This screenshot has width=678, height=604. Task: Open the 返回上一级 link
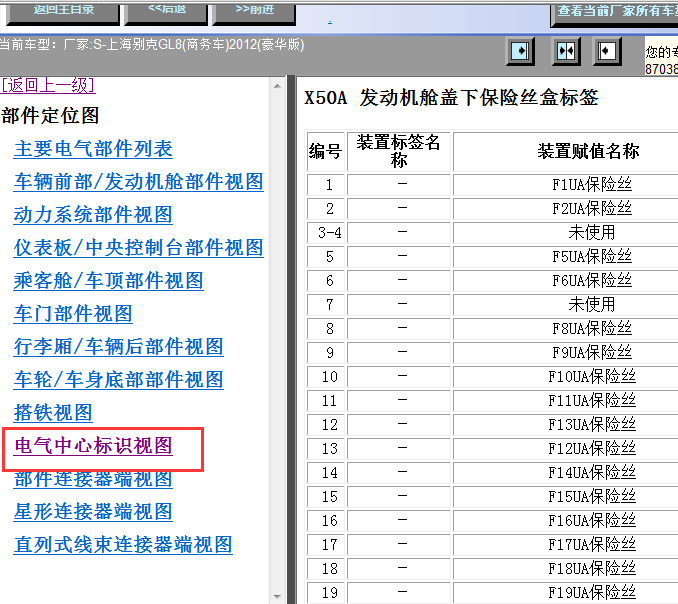[x=48, y=85]
